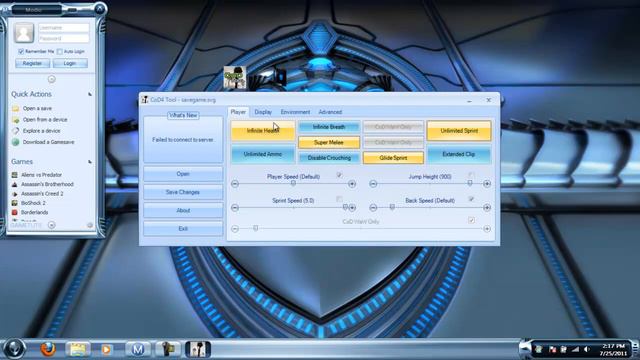Click the Jump Height slider track
The width and height of the screenshot is (640, 360).
(x=430, y=184)
